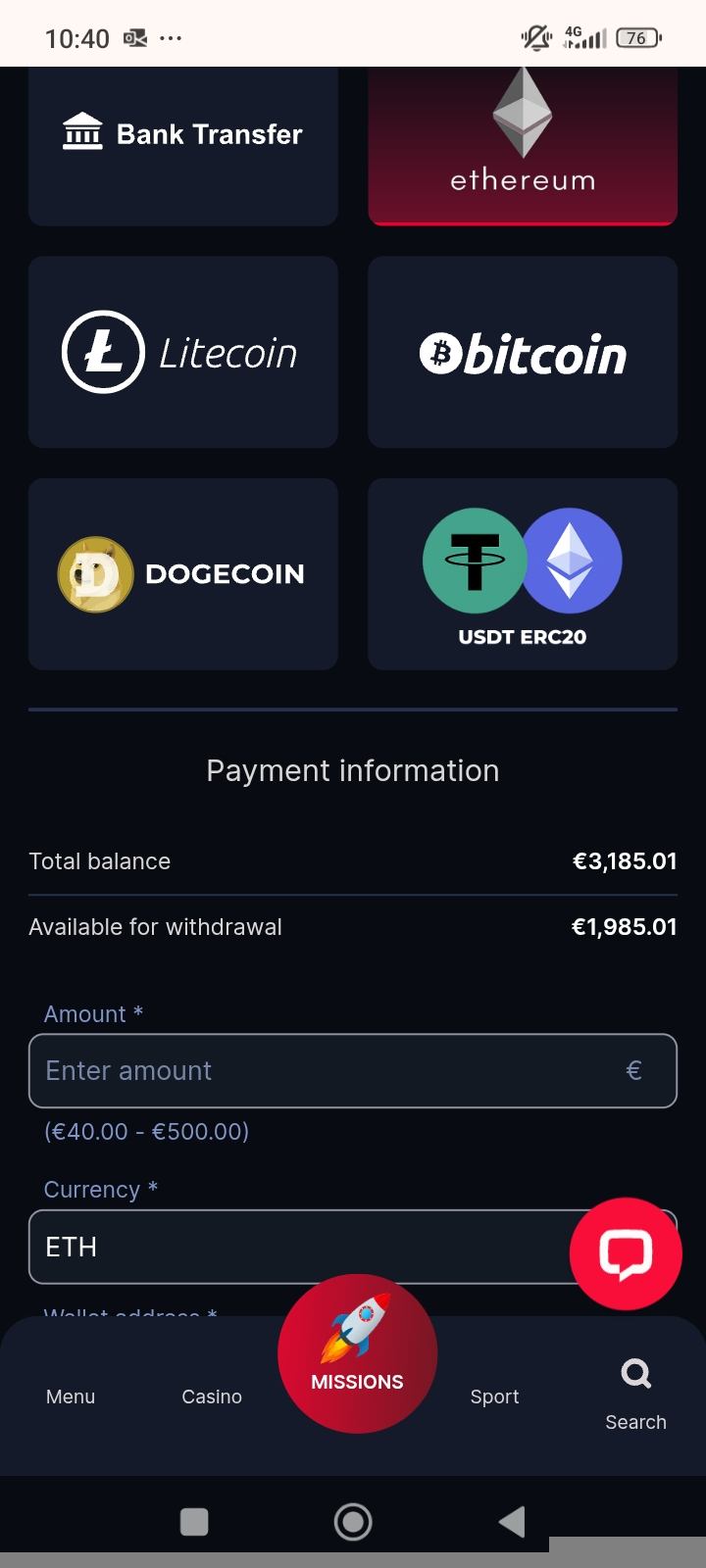Pick the Bitcoin payment option
This screenshot has height=1568, width=706.
point(522,352)
